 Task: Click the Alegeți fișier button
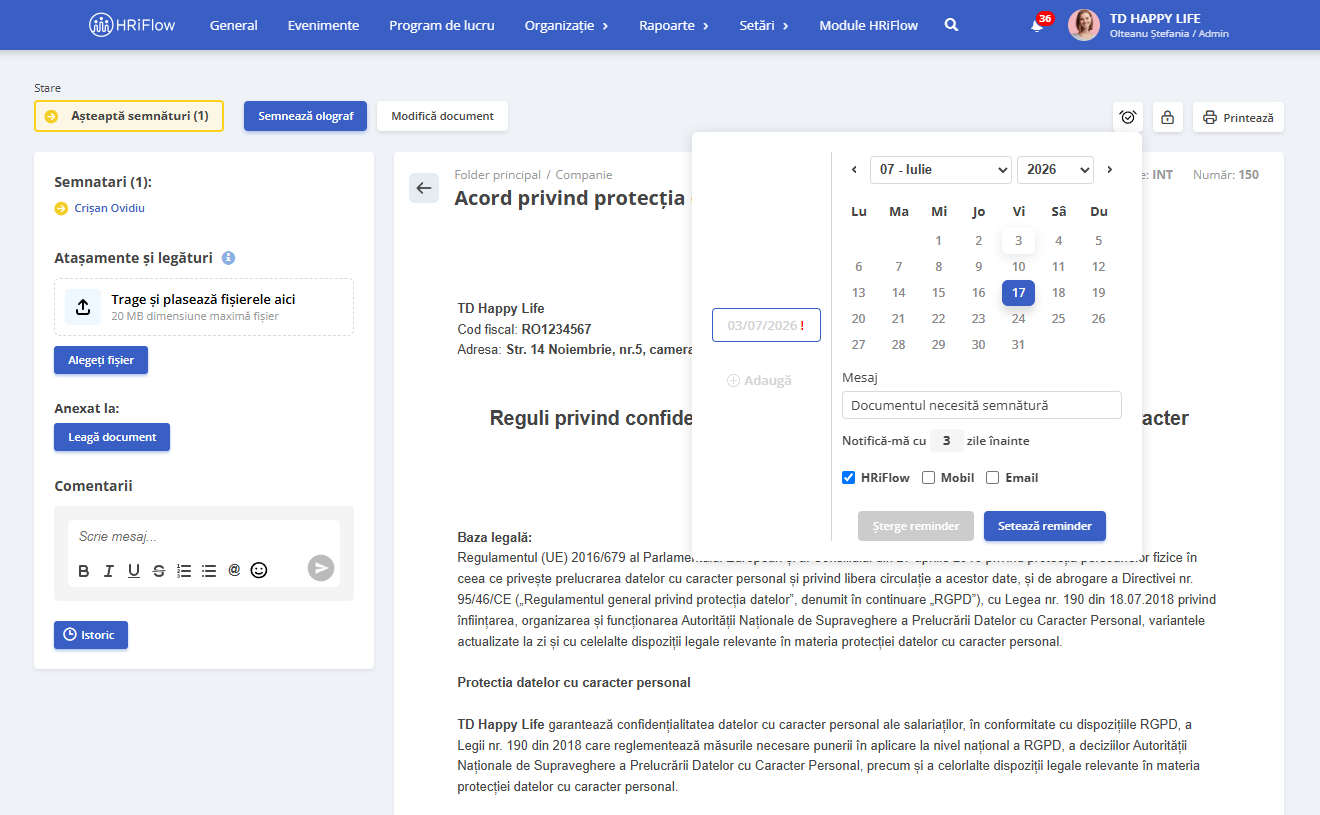coord(101,360)
